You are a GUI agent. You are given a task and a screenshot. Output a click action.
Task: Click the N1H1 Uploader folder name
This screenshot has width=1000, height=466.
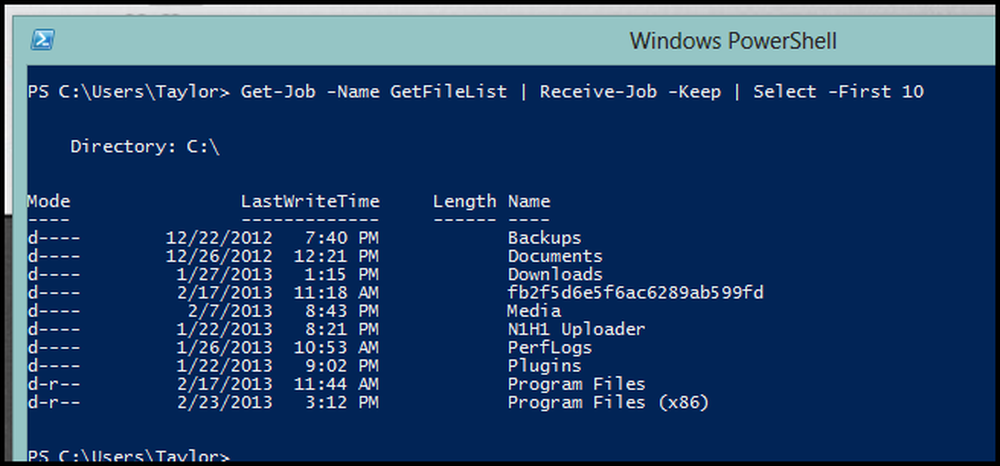(x=577, y=330)
